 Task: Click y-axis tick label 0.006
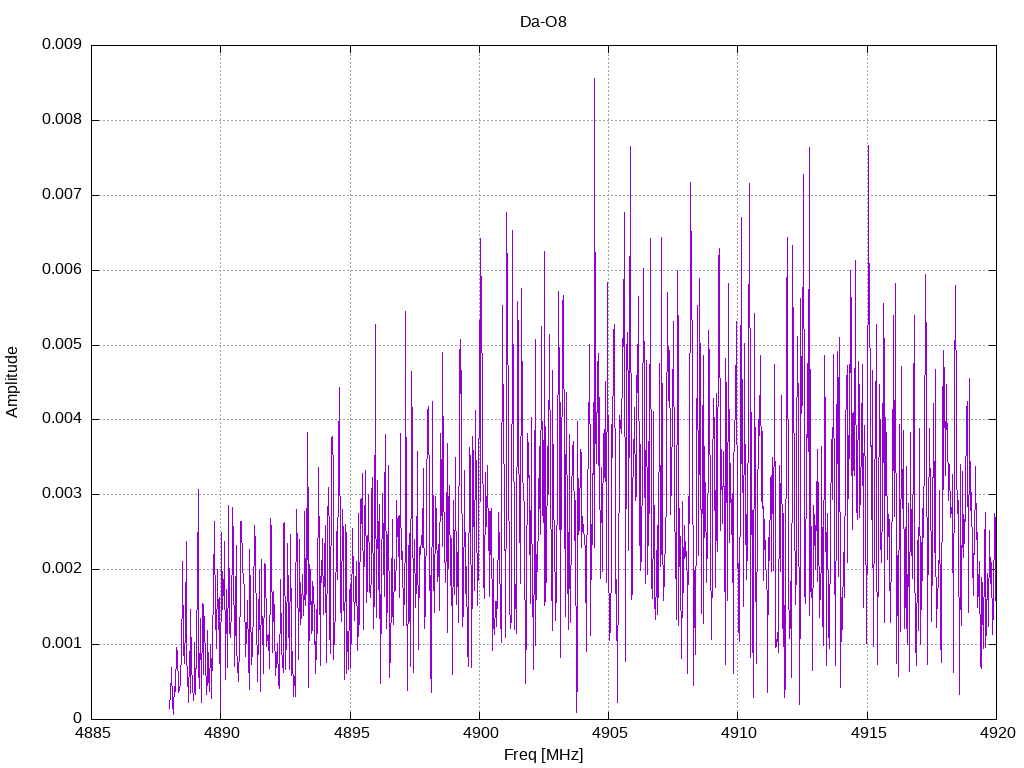pos(62,270)
